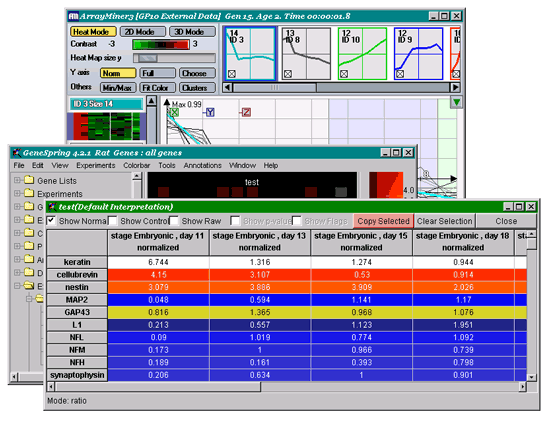Click the Copy Selected button
The height and width of the screenshot is (421, 550).
click(x=383, y=221)
